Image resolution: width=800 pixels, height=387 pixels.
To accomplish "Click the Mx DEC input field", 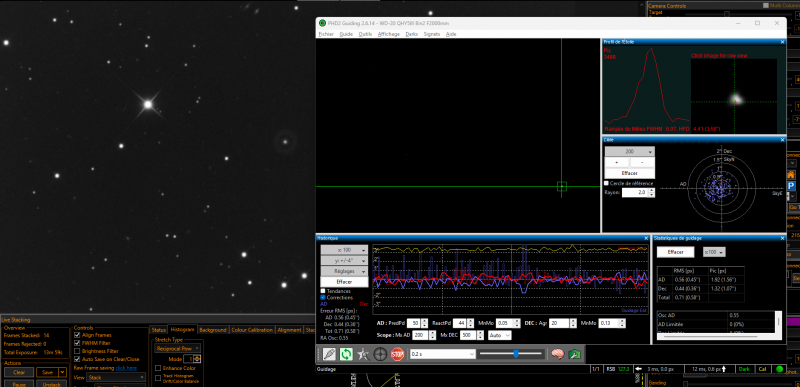I will click(x=468, y=335).
